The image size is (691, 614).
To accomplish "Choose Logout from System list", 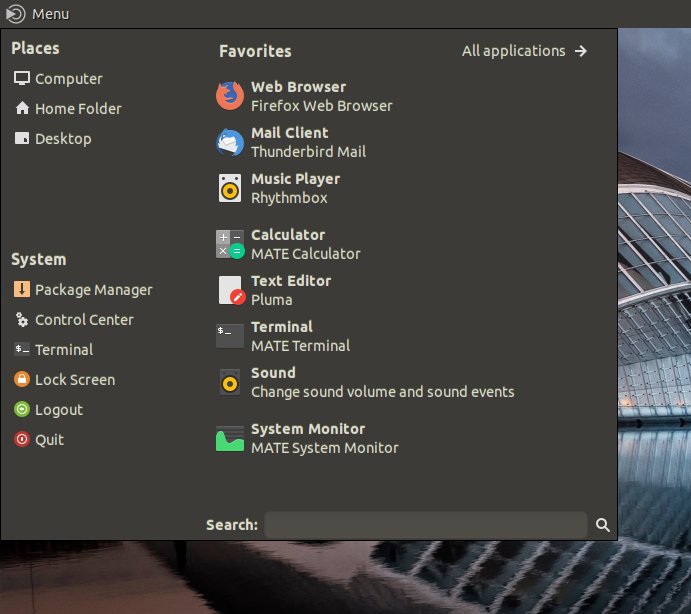I will [48, 409].
